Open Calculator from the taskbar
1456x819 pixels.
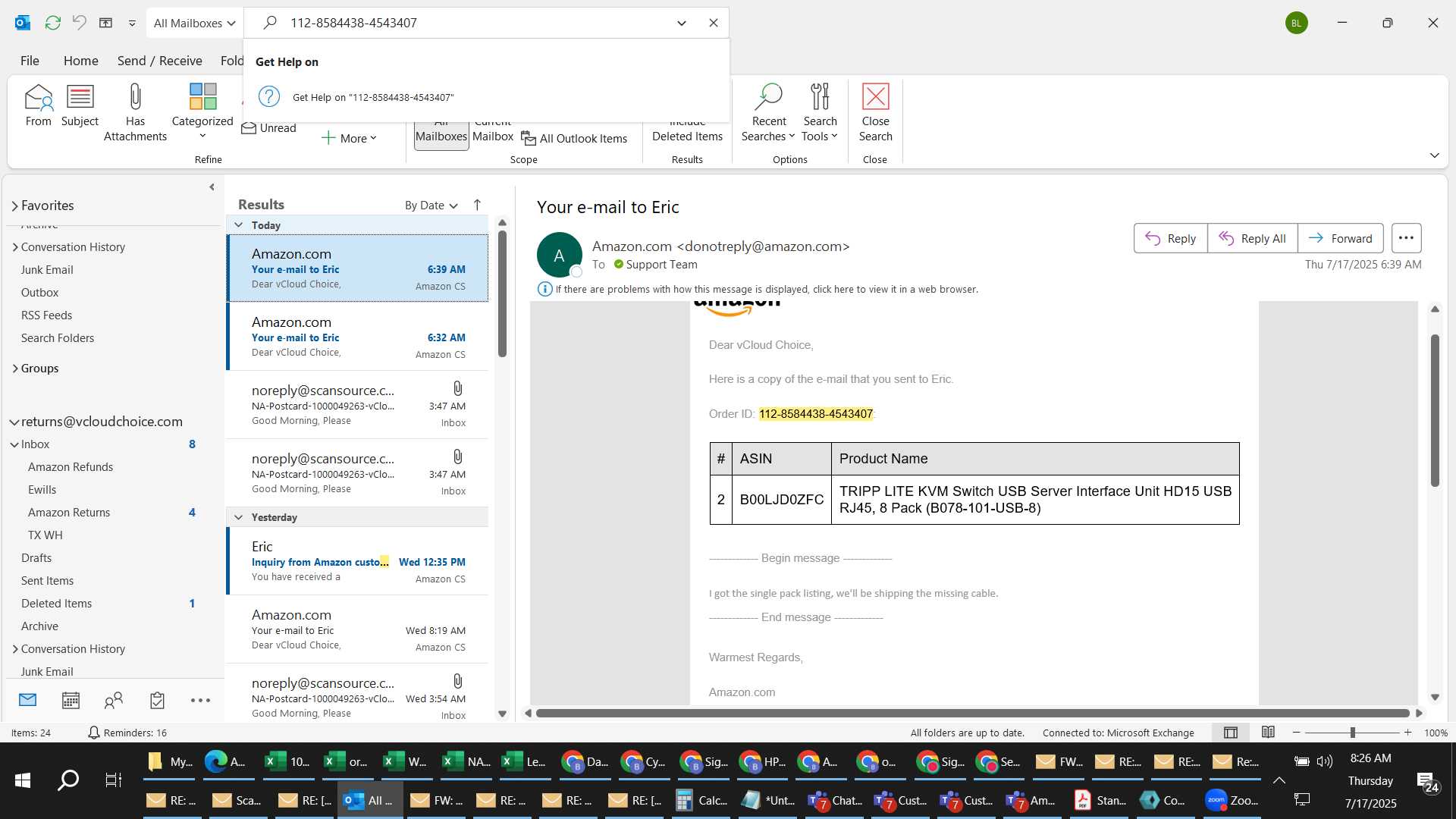701,800
